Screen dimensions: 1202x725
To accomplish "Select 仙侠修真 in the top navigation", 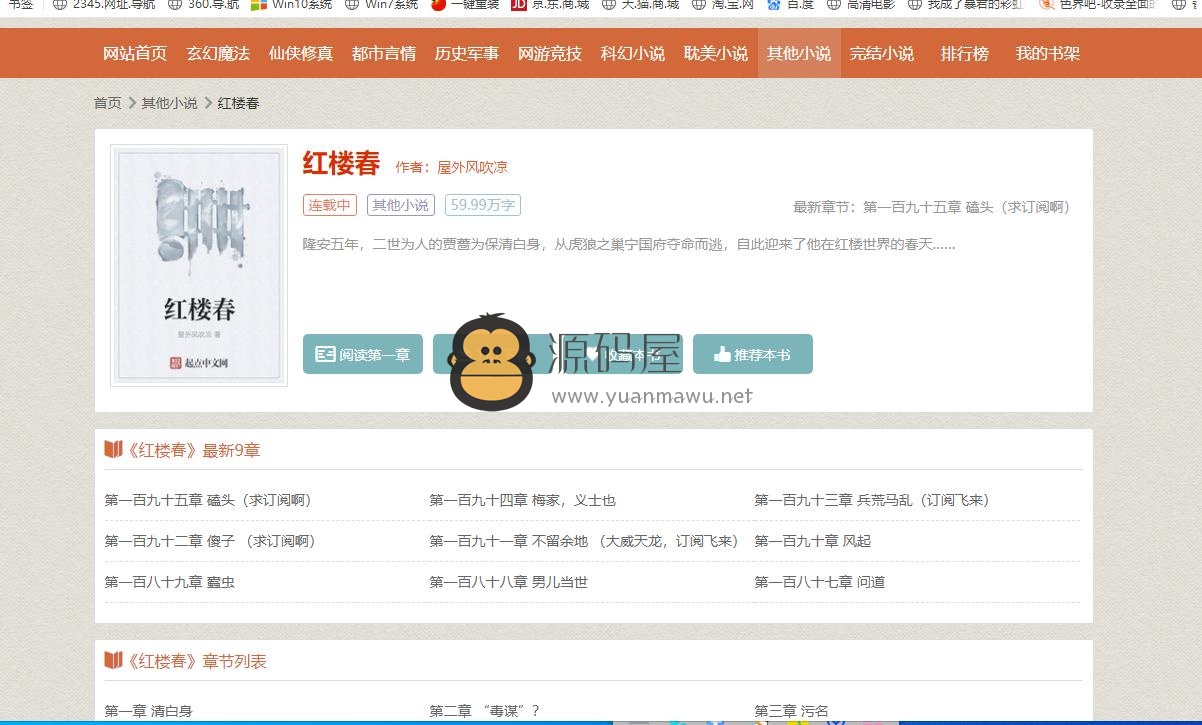I will [x=301, y=53].
